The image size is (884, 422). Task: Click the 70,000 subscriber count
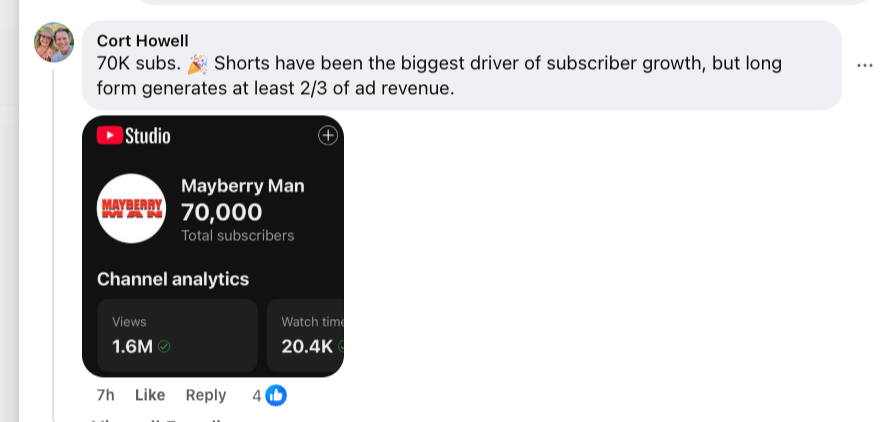221,212
